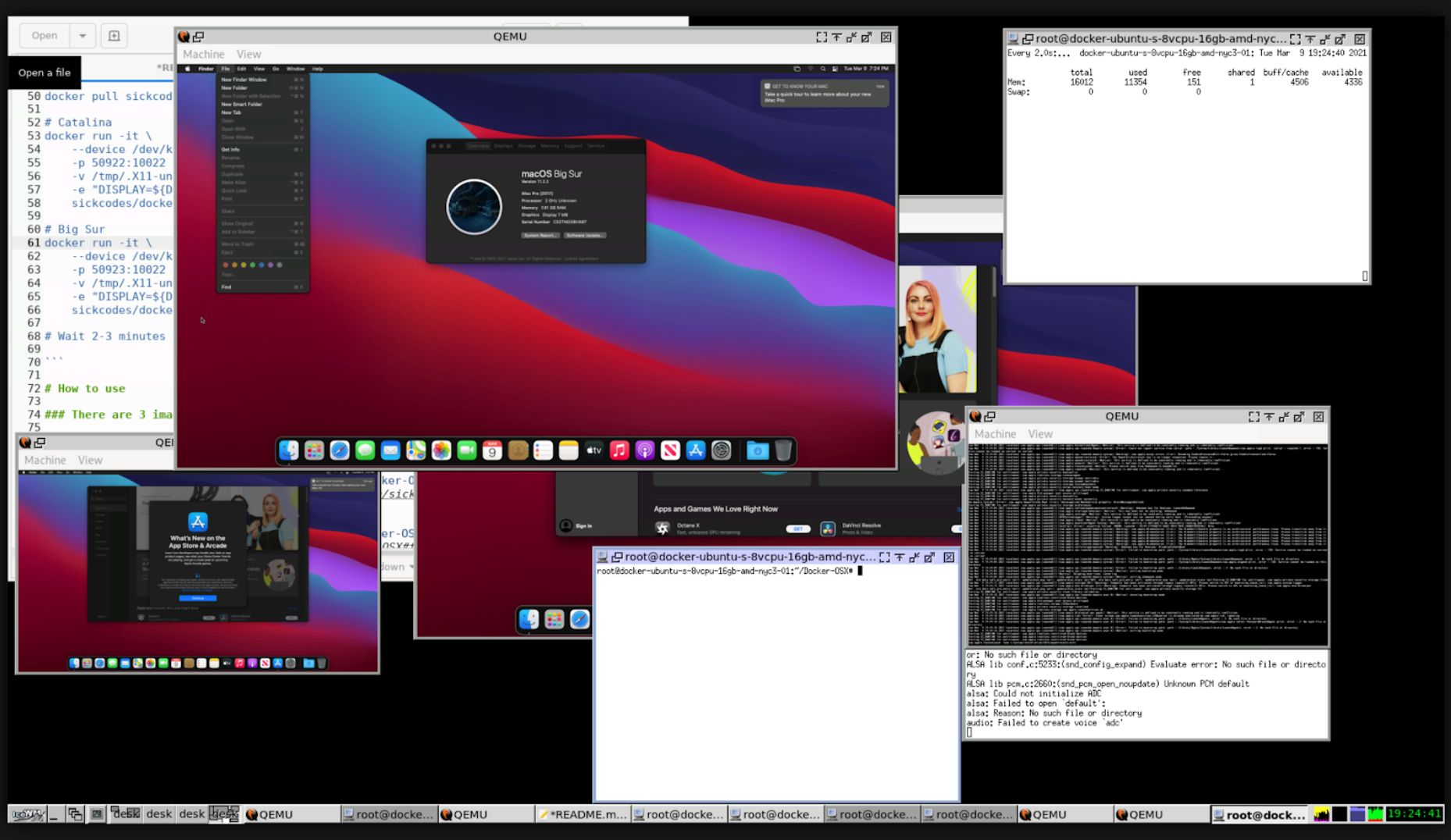Click the '# Wait 2-3 minutes' line in the editor
1451x840 pixels.
105,336
